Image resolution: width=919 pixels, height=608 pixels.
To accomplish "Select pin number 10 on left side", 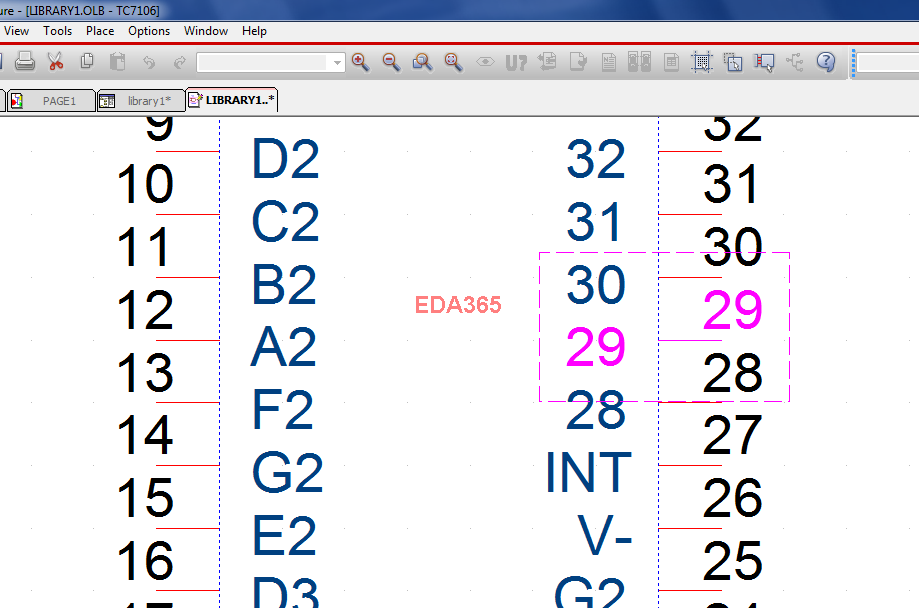I will (145, 184).
